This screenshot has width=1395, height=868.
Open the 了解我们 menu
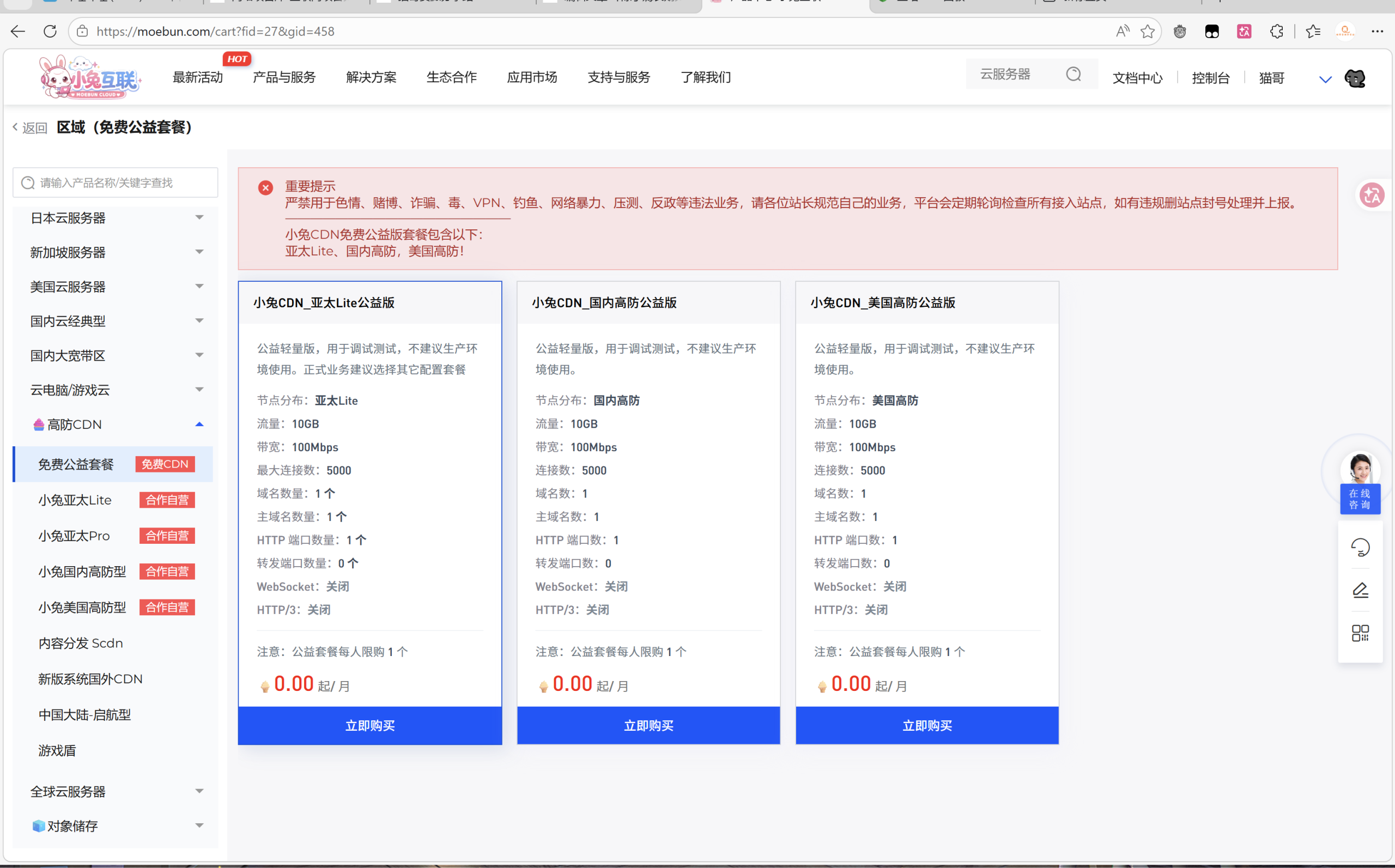pyautogui.click(x=705, y=77)
